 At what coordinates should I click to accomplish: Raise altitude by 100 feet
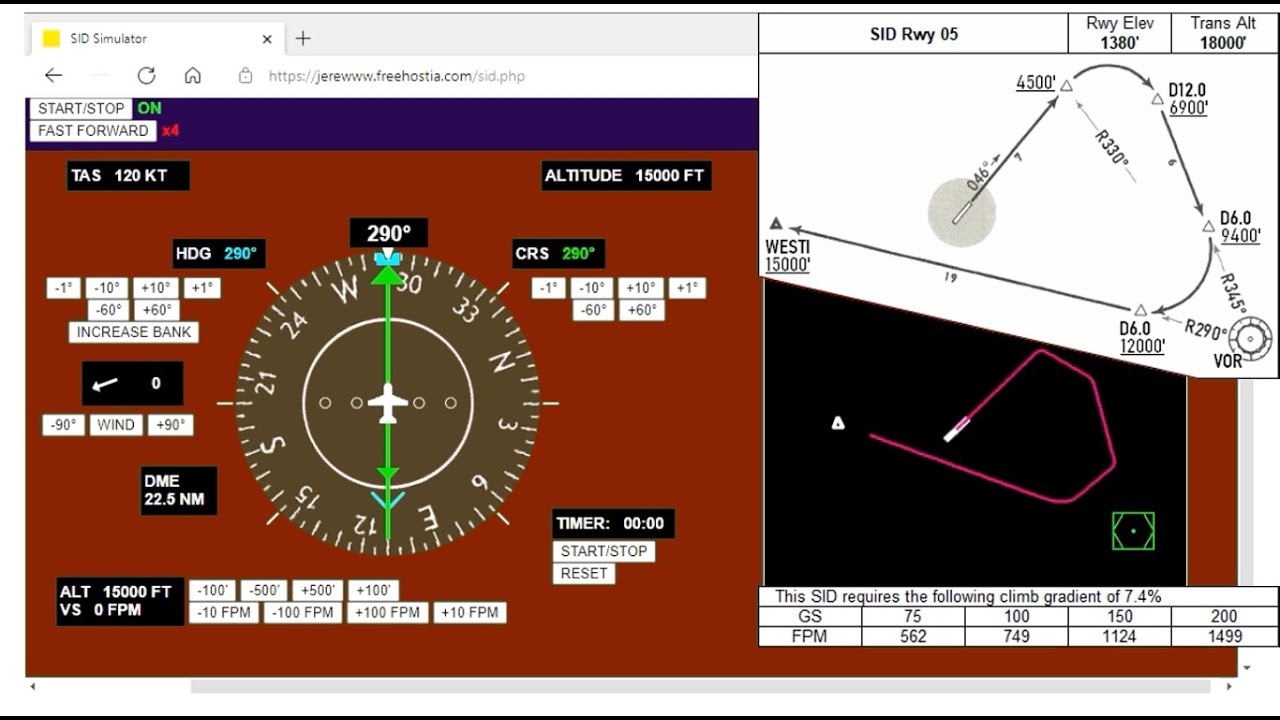click(373, 591)
